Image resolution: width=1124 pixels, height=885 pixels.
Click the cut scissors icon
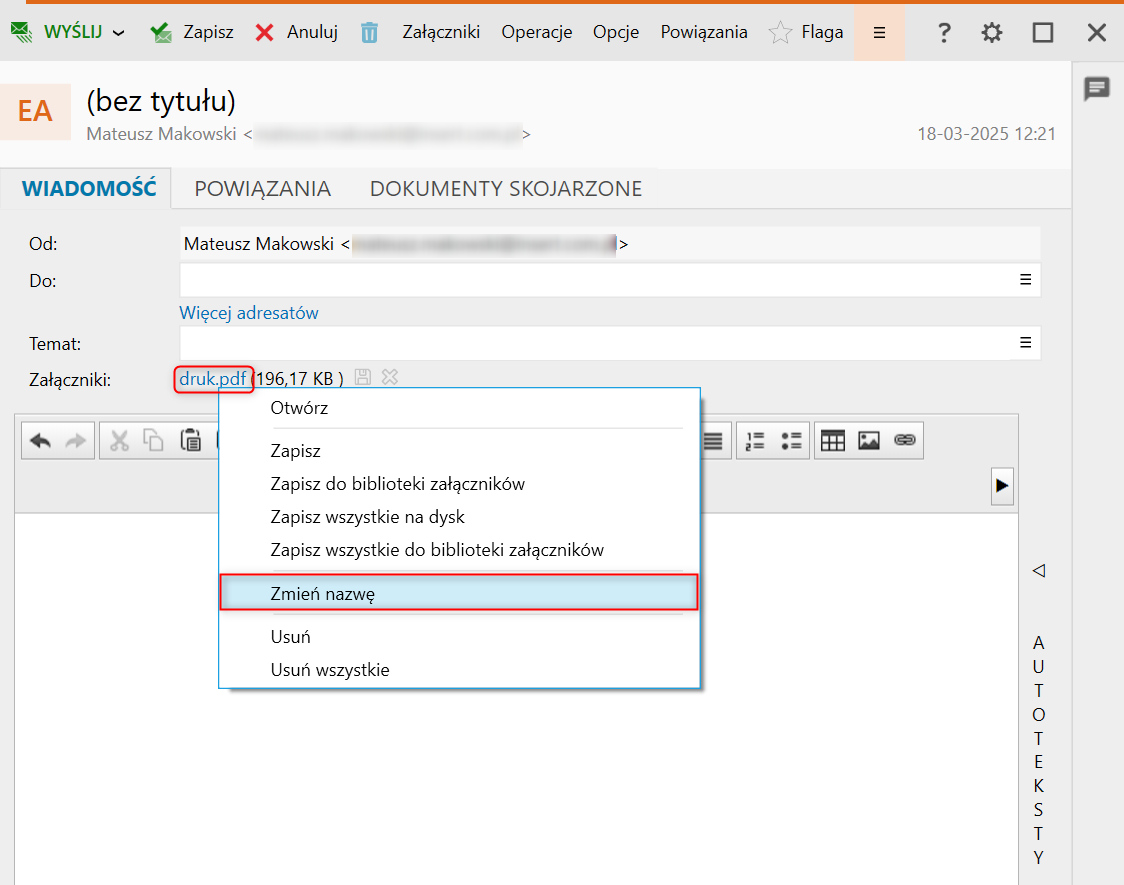coord(119,441)
